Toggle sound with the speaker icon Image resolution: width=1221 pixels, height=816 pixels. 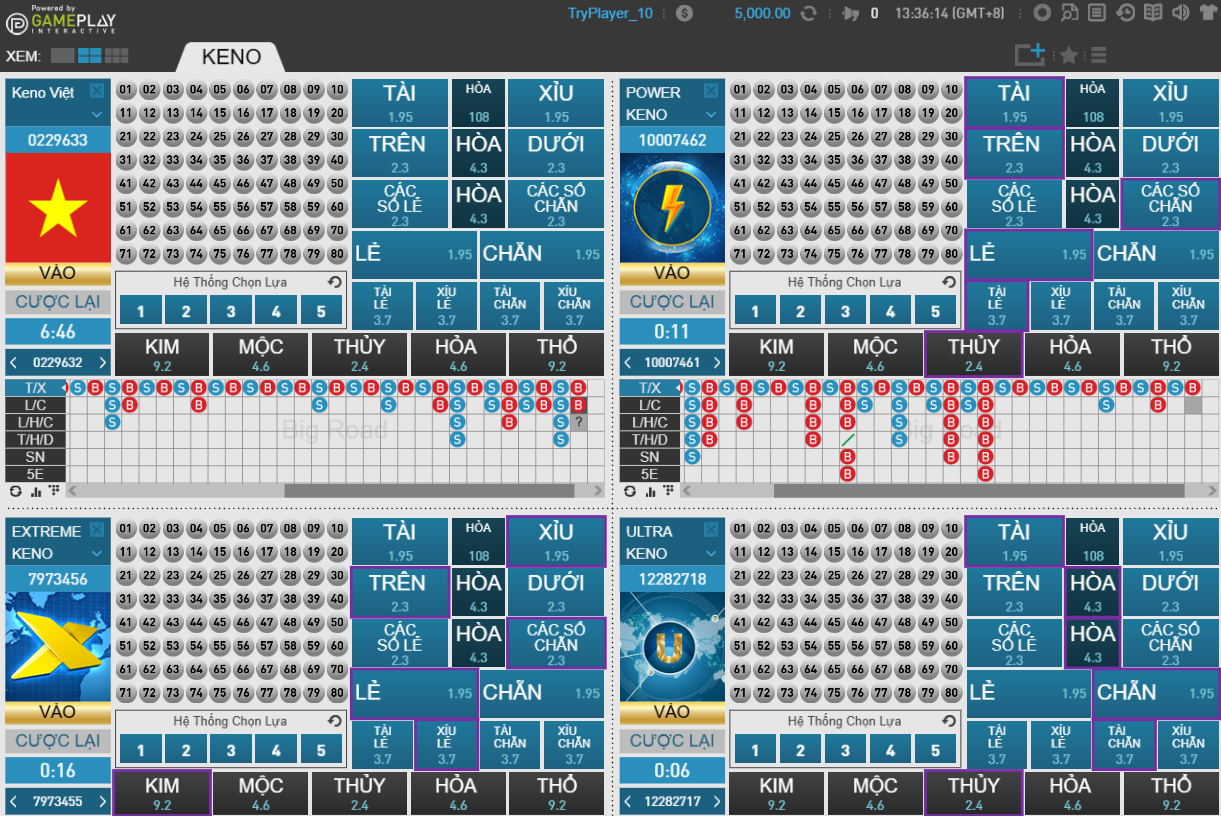(1181, 13)
